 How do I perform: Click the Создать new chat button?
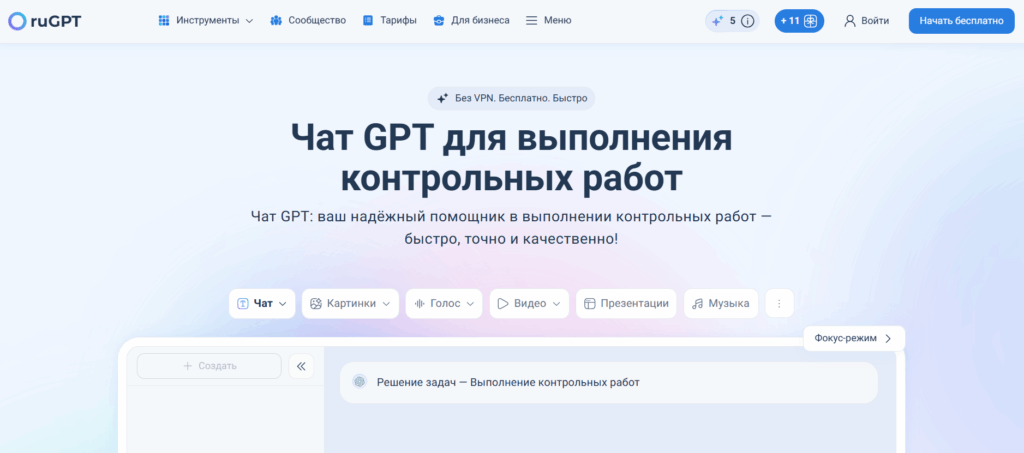click(x=209, y=366)
